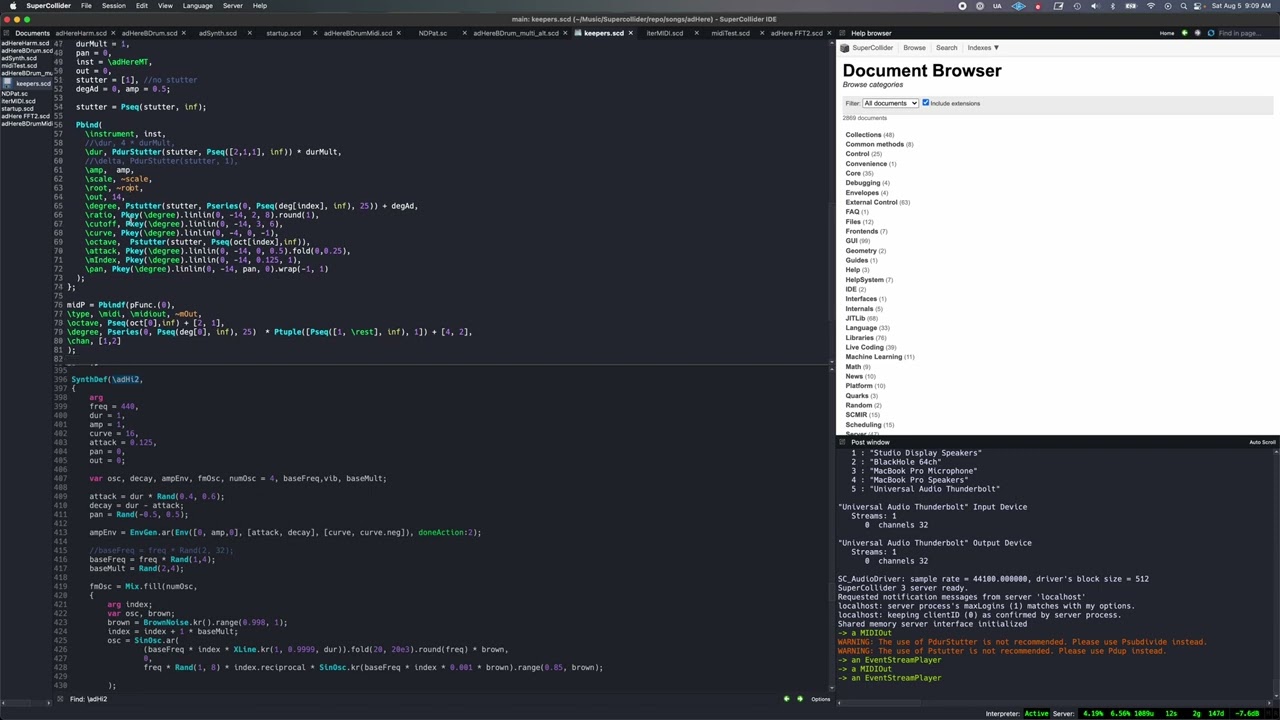Switch to NDPat.sc tab
Viewport: 1280px width, 720px height.
(432, 33)
